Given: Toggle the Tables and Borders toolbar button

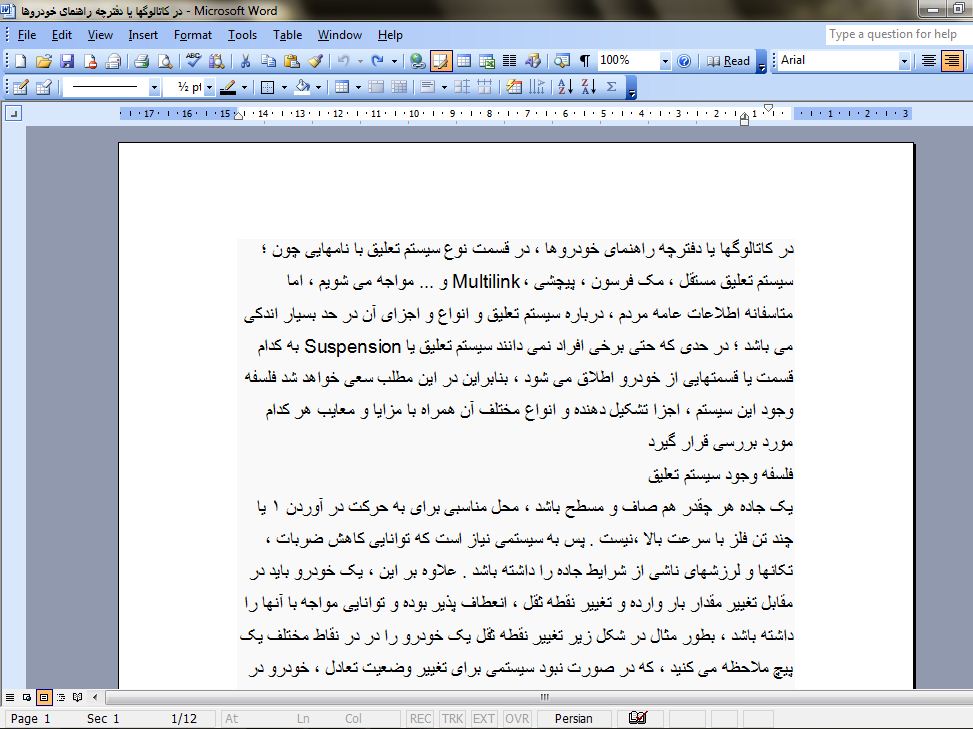Looking at the screenshot, I should 440,61.
